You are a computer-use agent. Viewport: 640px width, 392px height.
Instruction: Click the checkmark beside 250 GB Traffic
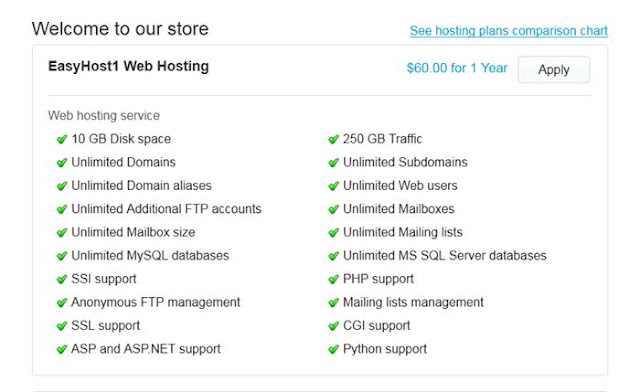click(333, 139)
